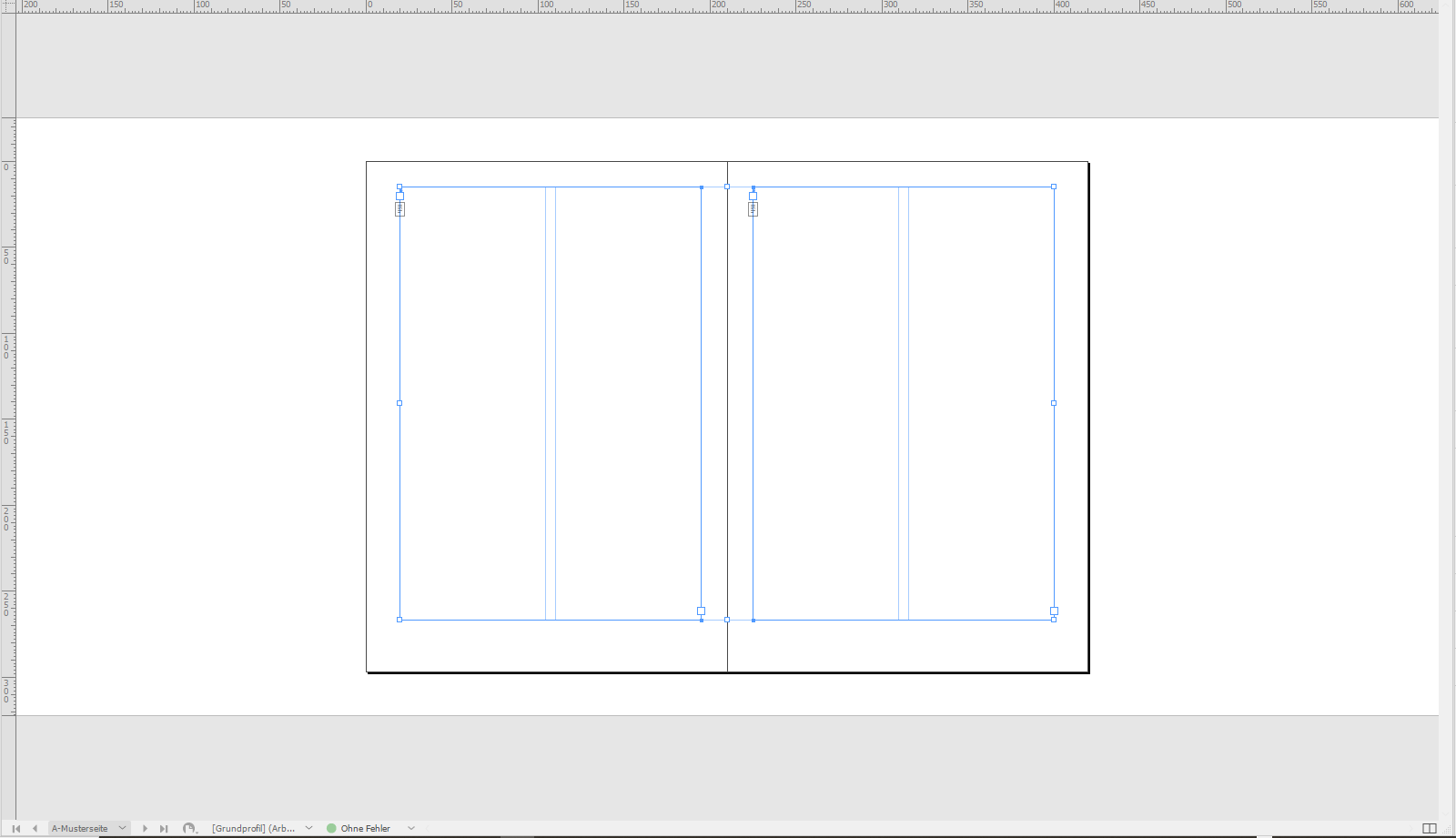Open the Ohne Fehler preflight menu chevron
This screenshot has height=838, width=1456.
411,828
